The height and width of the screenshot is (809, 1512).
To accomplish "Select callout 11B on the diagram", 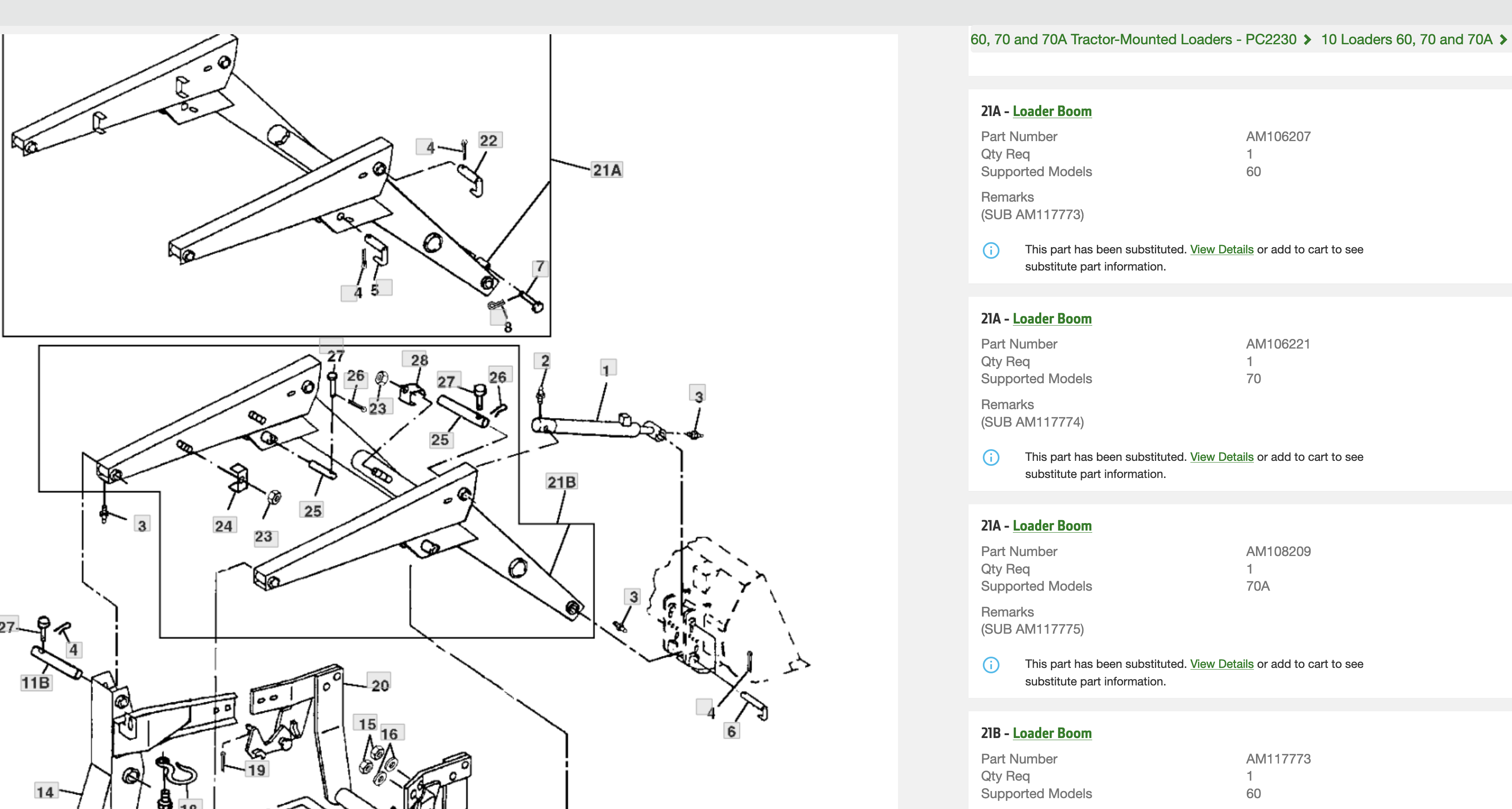I will [x=36, y=683].
